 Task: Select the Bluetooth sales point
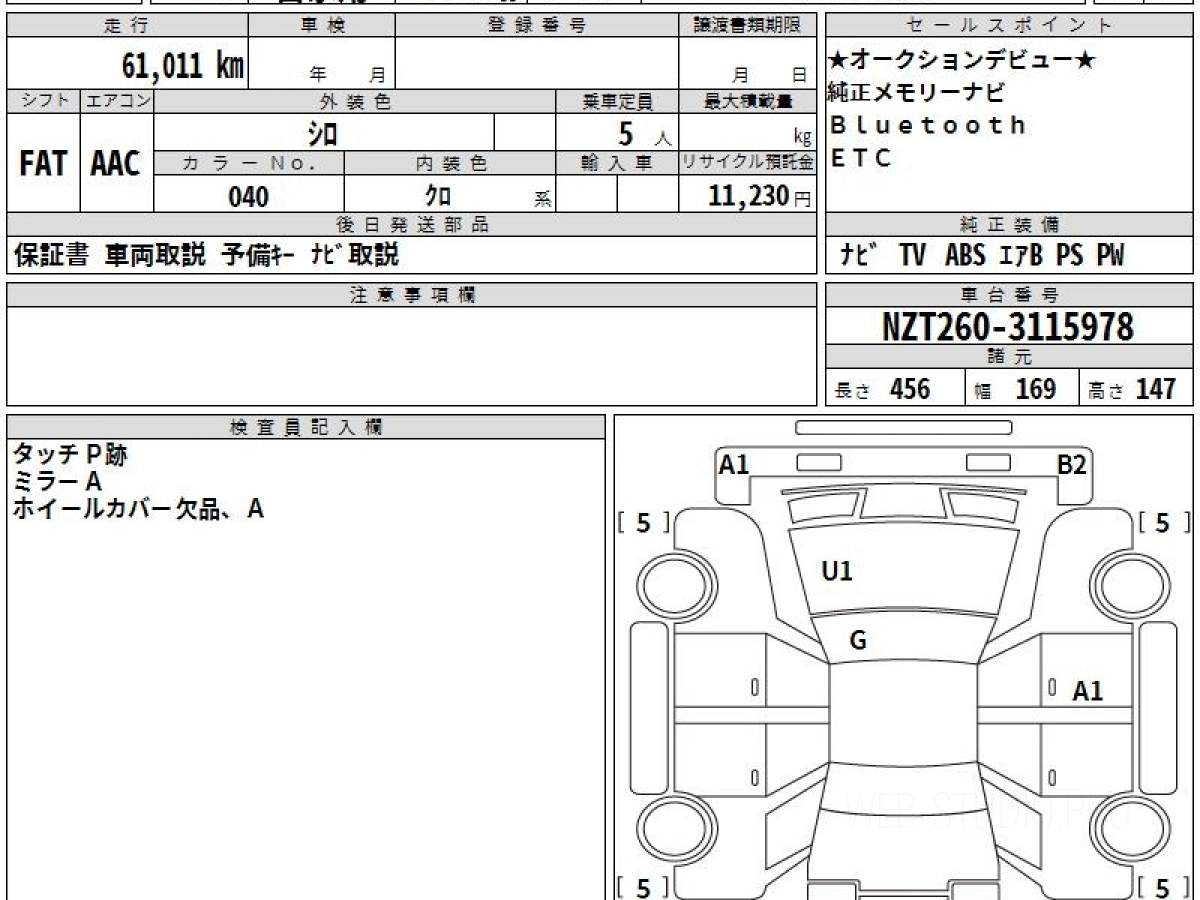(929, 125)
